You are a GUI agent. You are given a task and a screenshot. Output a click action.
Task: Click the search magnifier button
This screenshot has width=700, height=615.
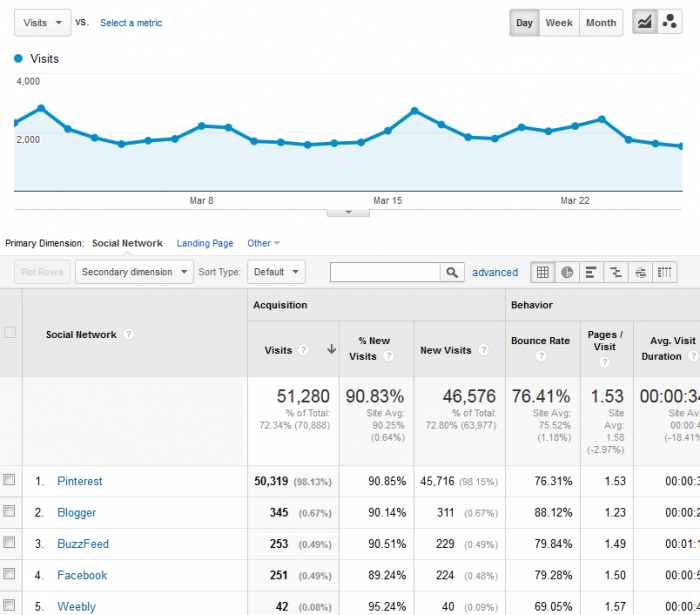point(452,272)
